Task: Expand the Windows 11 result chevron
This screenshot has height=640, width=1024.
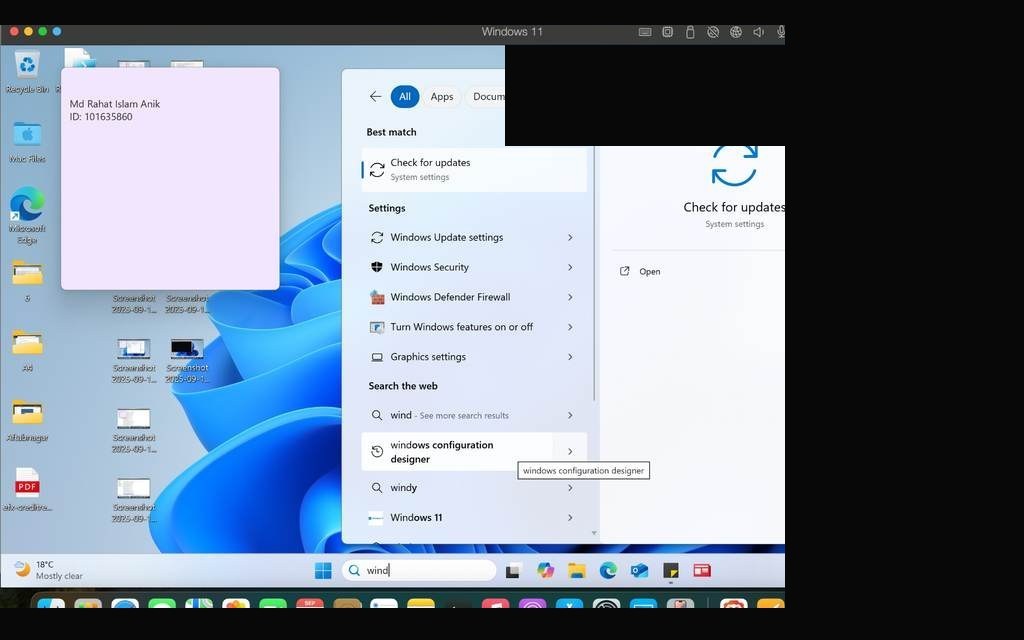Action: tap(570, 518)
